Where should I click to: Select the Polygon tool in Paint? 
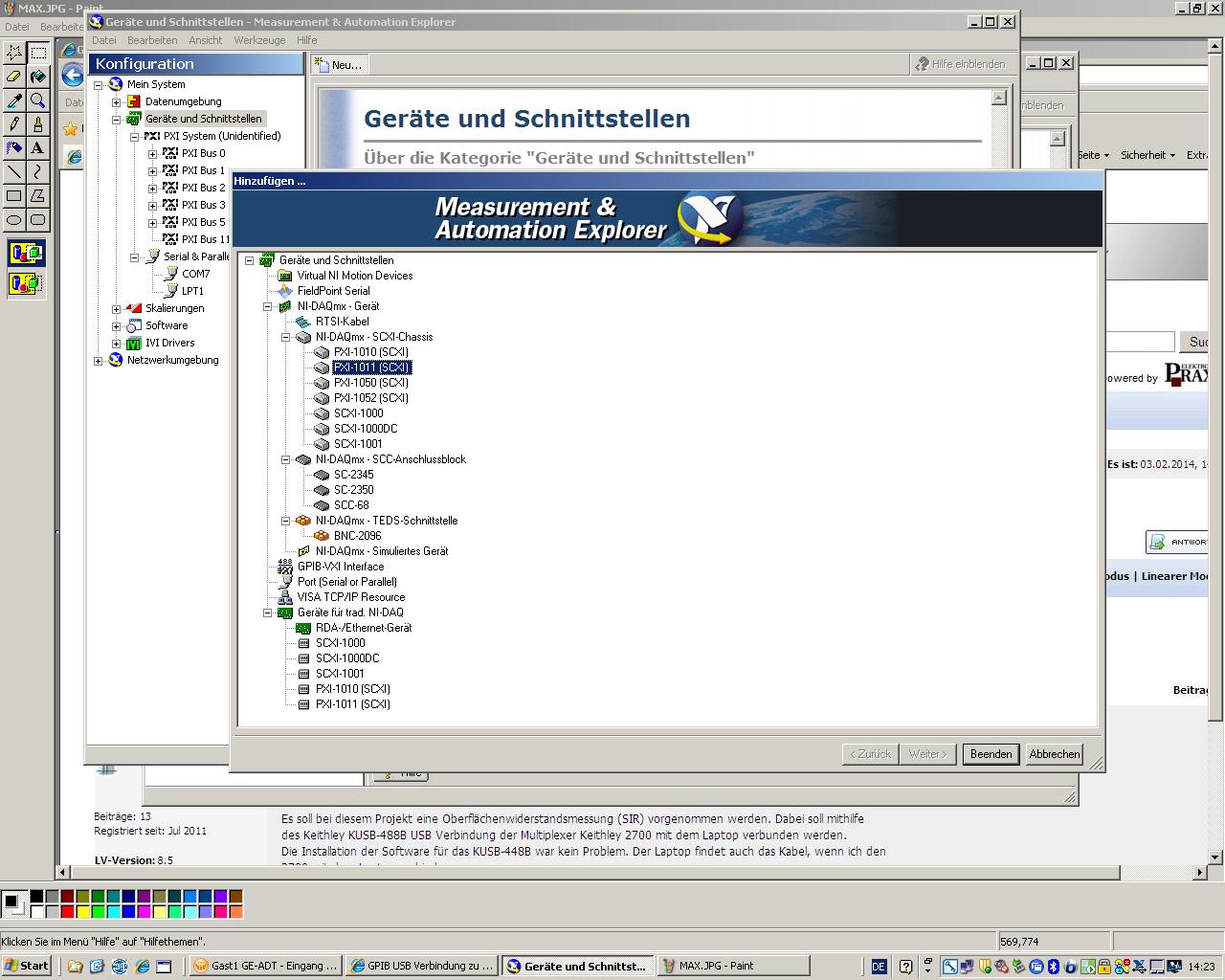point(37,196)
